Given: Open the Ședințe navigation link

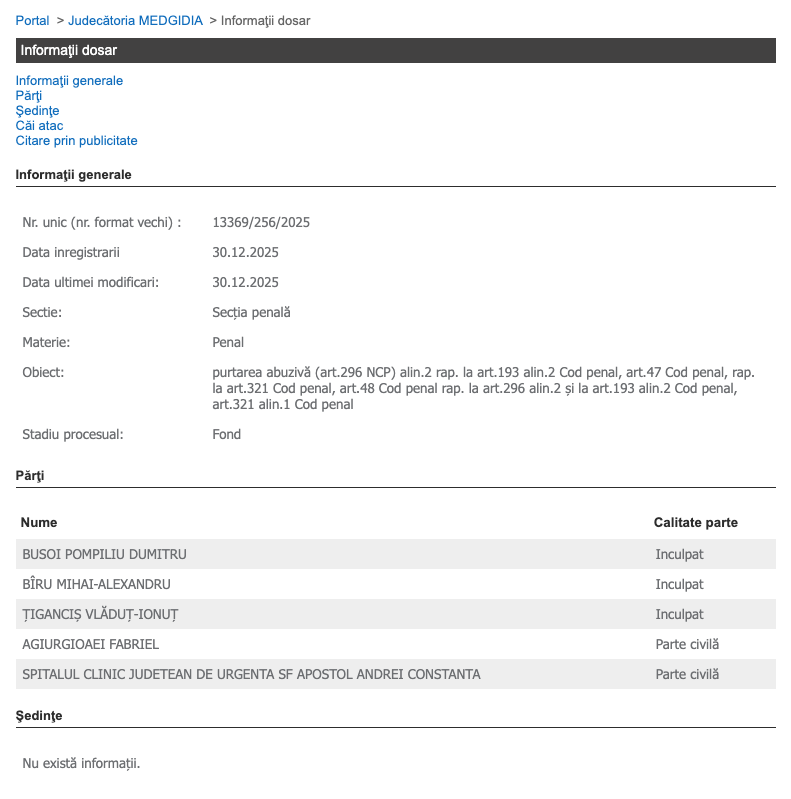Looking at the screenshot, I should [x=37, y=111].
